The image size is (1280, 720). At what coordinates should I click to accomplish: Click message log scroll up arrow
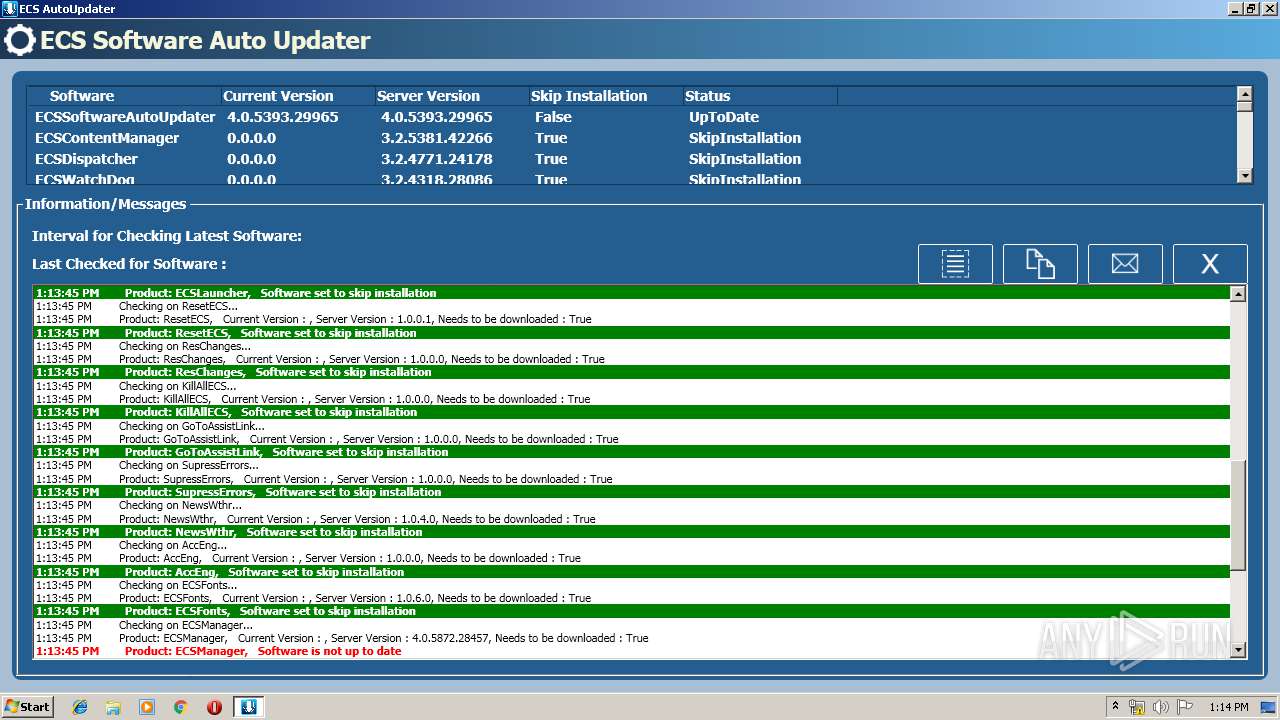1238,294
